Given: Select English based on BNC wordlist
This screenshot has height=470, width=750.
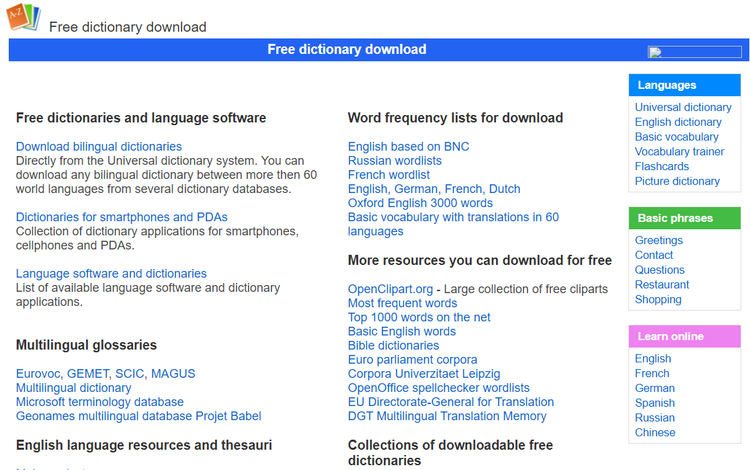Looking at the screenshot, I should pos(408,146).
